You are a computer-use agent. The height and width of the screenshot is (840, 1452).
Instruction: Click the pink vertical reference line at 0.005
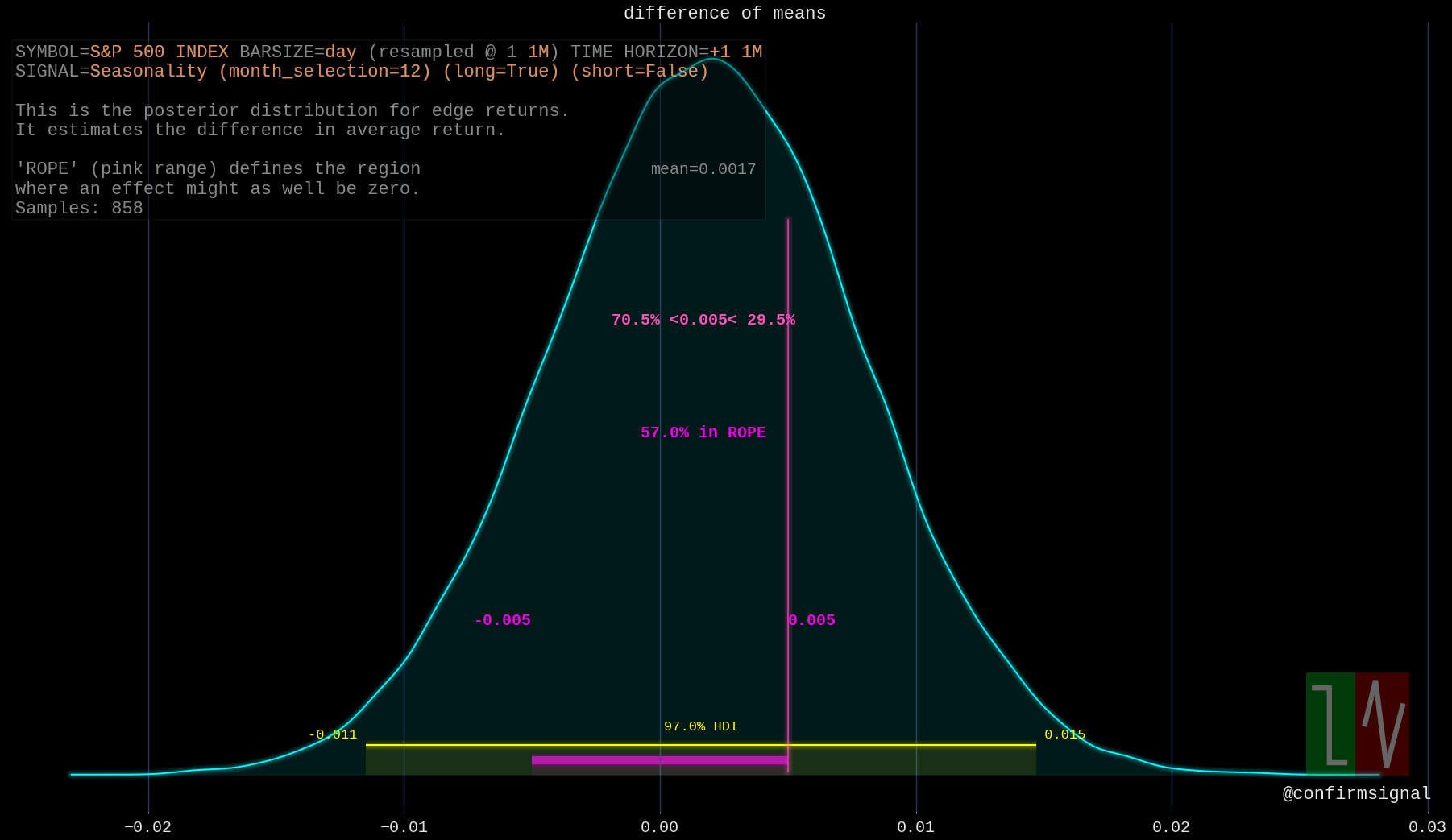pos(788,495)
